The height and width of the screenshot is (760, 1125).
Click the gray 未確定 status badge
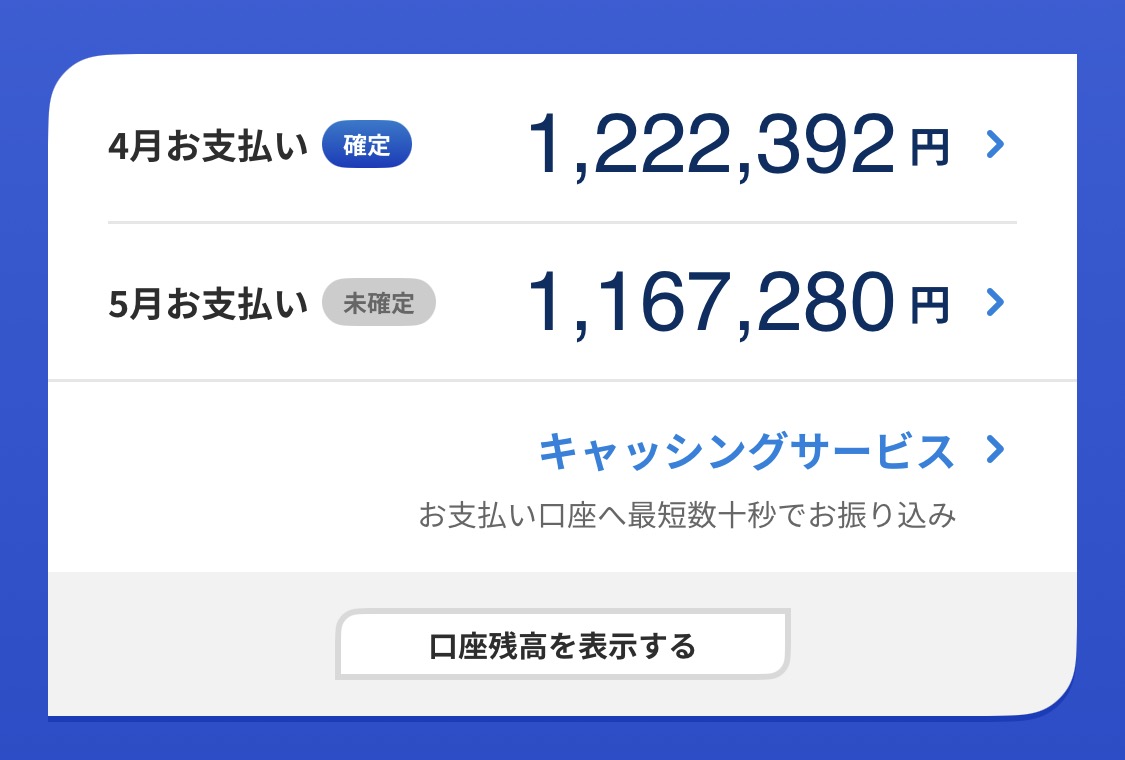(378, 303)
